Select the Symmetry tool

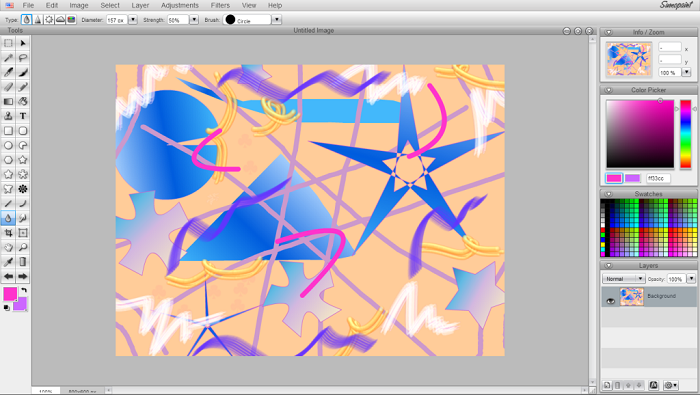pos(23,189)
